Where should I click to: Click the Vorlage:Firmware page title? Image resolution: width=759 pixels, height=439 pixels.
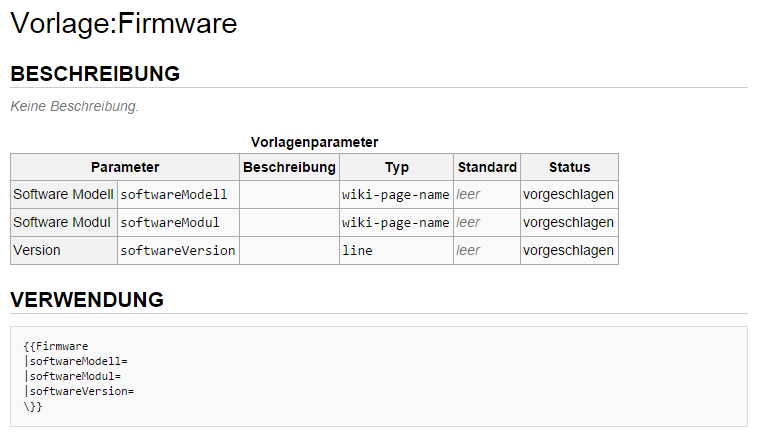[124, 23]
